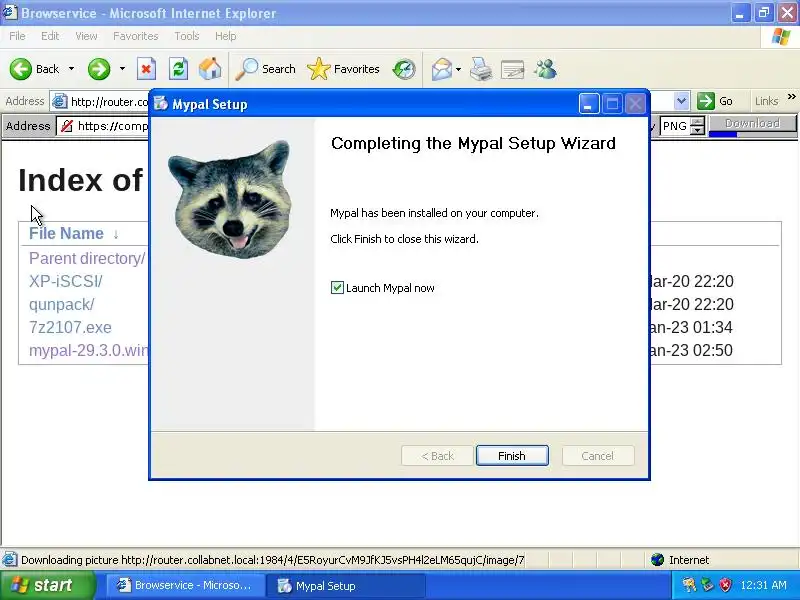Open the Help menu
800x600 pixels.
[226, 36]
